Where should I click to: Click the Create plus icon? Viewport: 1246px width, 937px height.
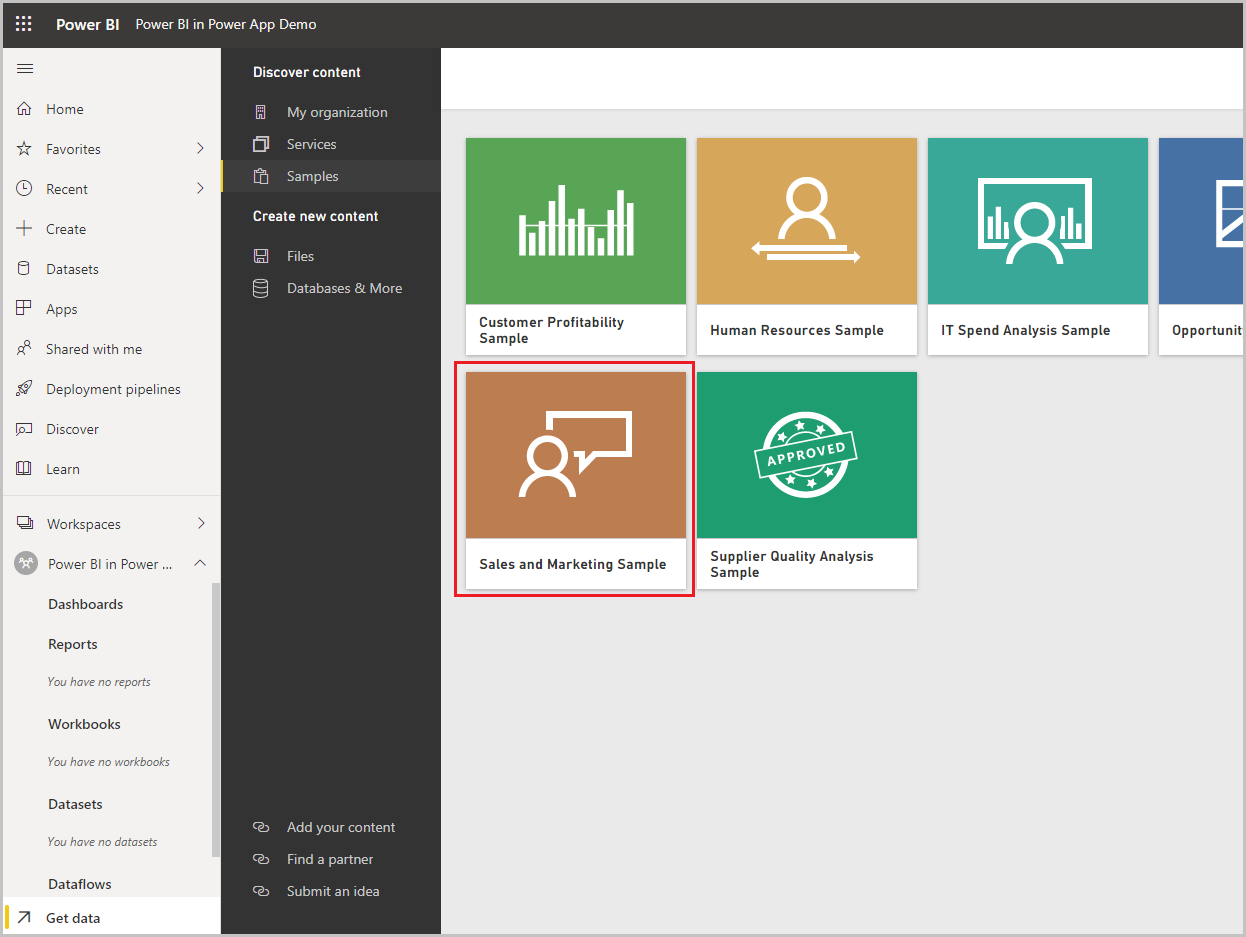coord(25,229)
